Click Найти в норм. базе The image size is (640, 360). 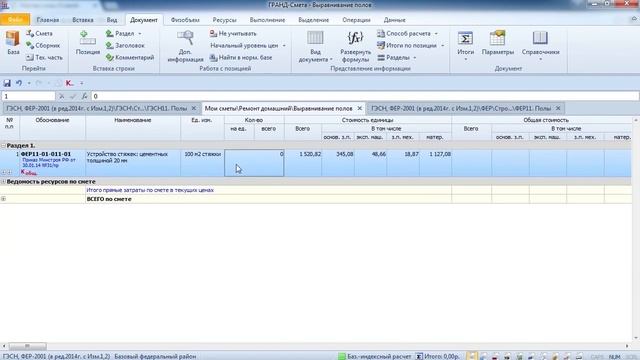click(241, 58)
